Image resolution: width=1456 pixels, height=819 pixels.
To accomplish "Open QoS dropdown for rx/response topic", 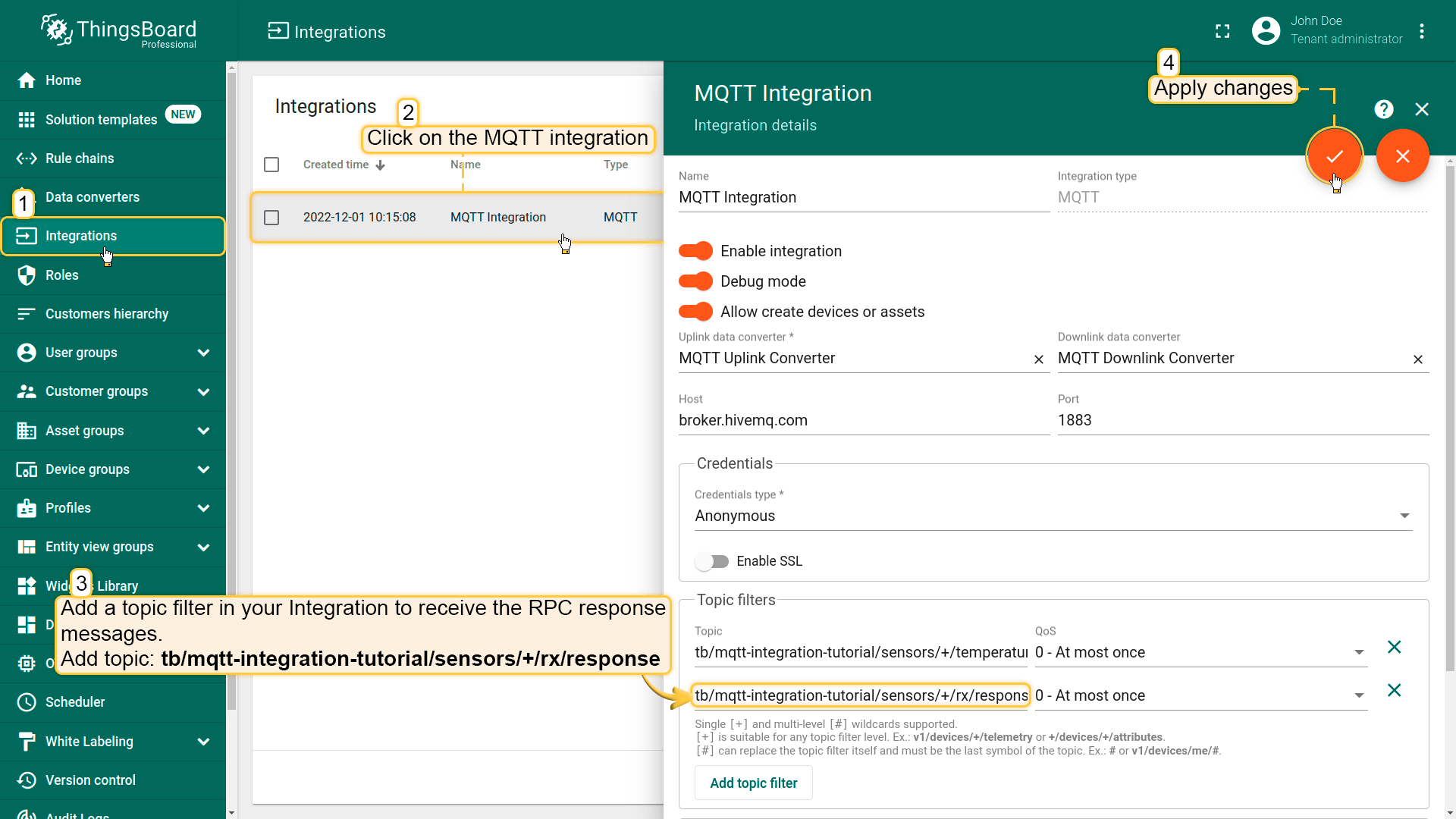I will tap(1201, 695).
